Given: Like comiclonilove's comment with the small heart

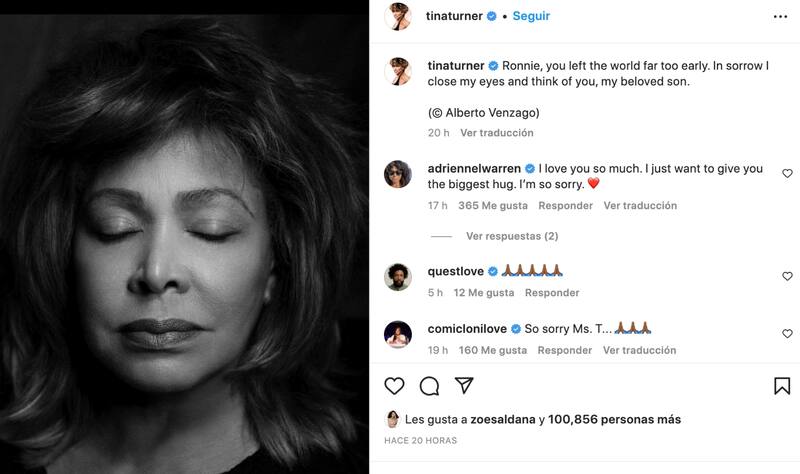Looking at the screenshot, I should tap(787, 334).
